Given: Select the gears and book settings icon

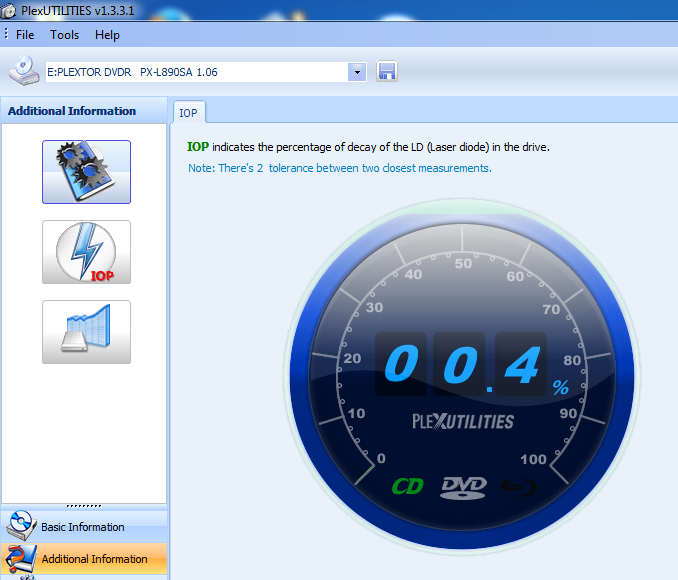Looking at the screenshot, I should [86, 172].
